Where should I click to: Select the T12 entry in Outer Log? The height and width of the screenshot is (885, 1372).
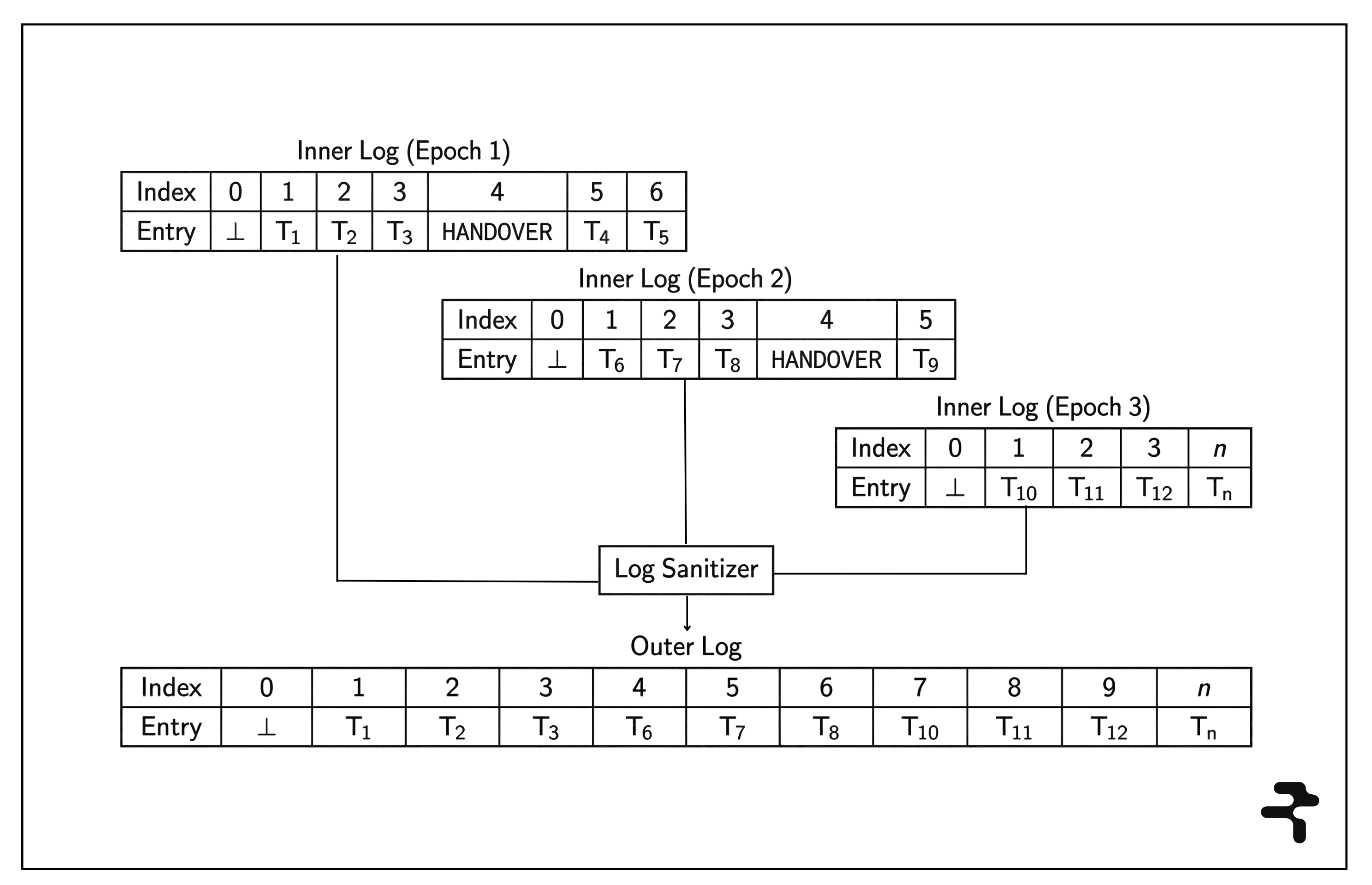(x=1109, y=727)
